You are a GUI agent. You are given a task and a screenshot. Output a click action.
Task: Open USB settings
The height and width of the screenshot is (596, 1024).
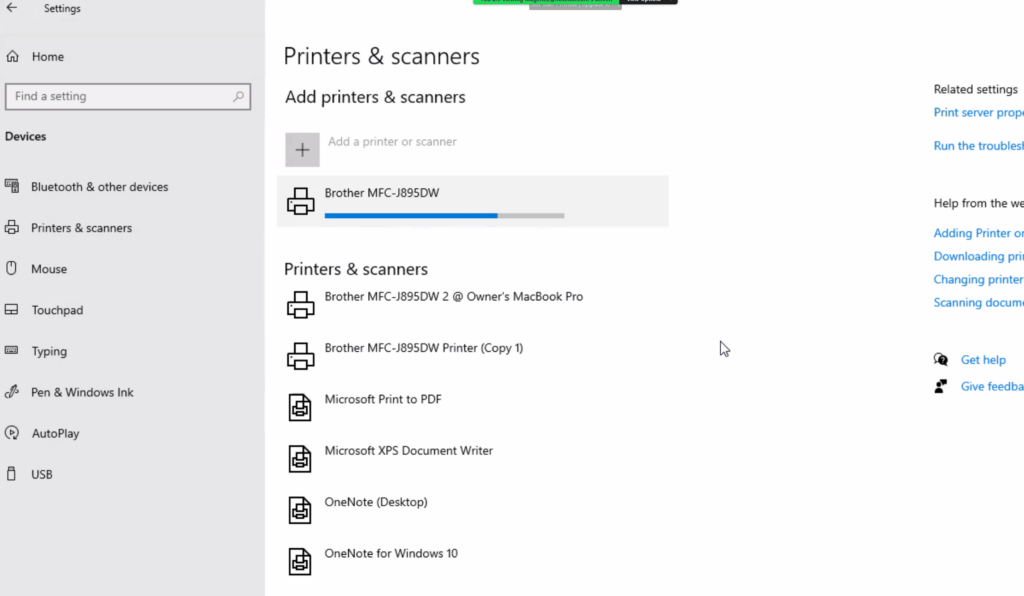pos(41,475)
